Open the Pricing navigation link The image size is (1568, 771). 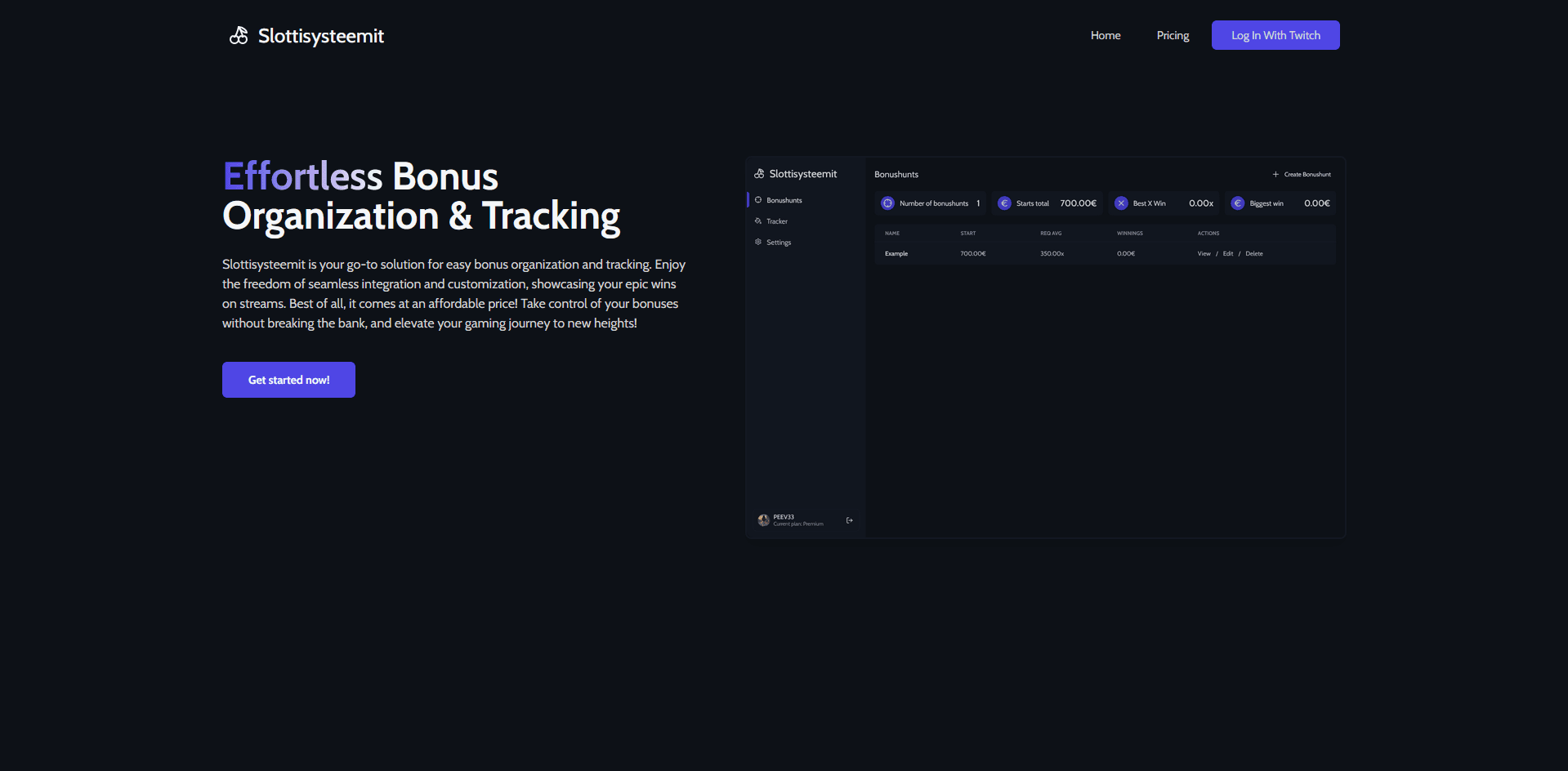[1173, 35]
